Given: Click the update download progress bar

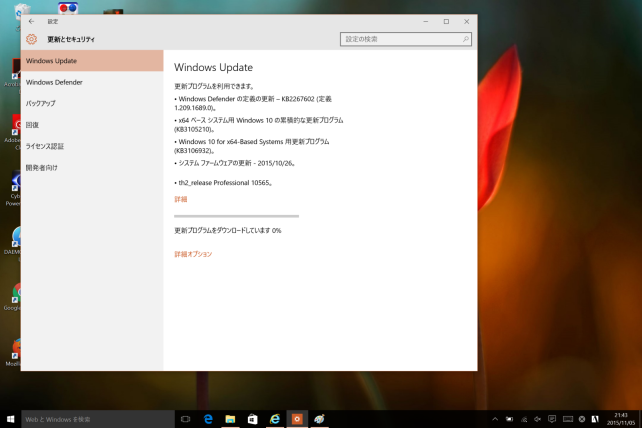Looking at the screenshot, I should (236, 216).
